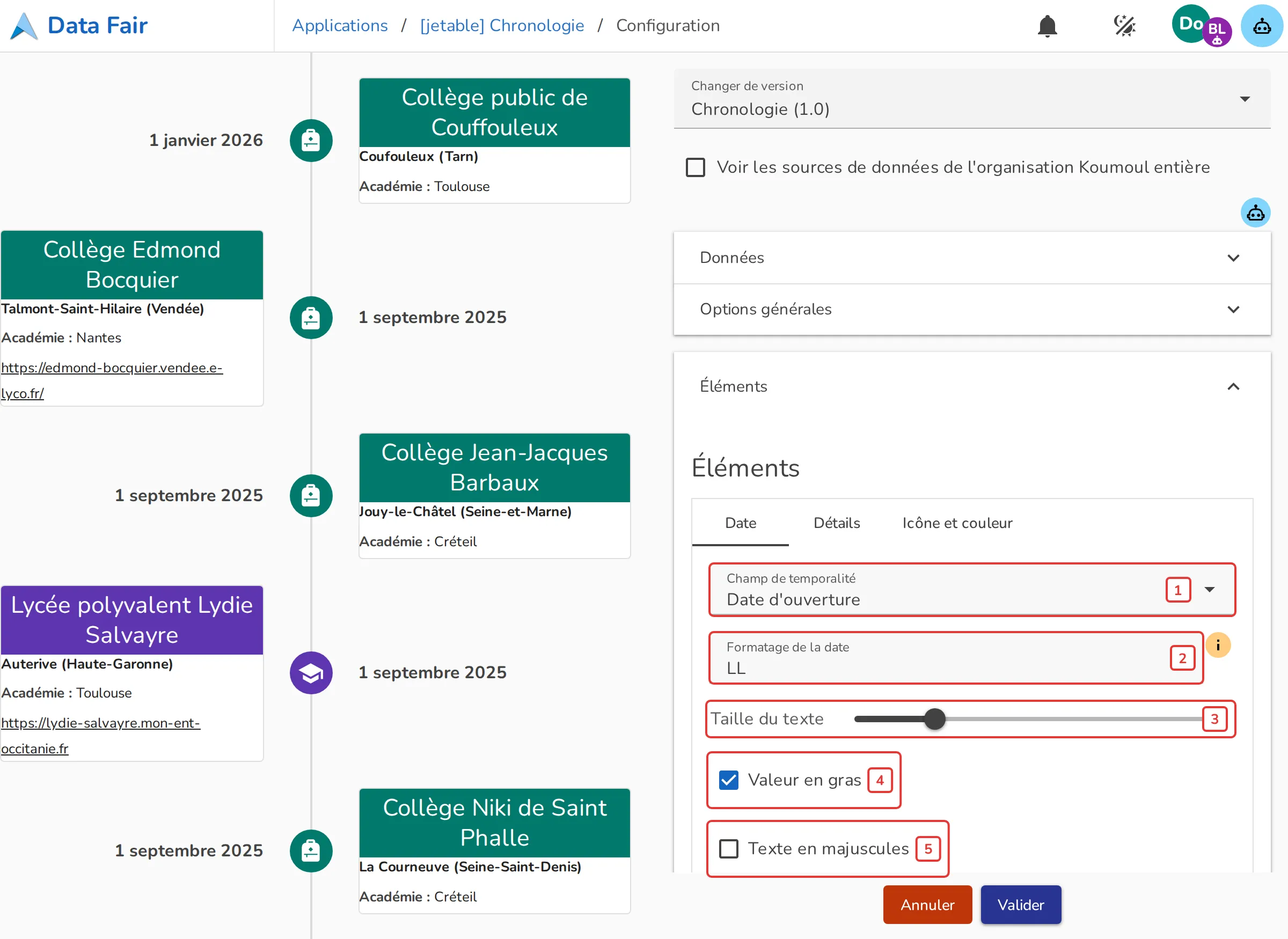Open the robot assistant in header
This screenshot has width=1288, height=939.
pyautogui.click(x=1262, y=26)
